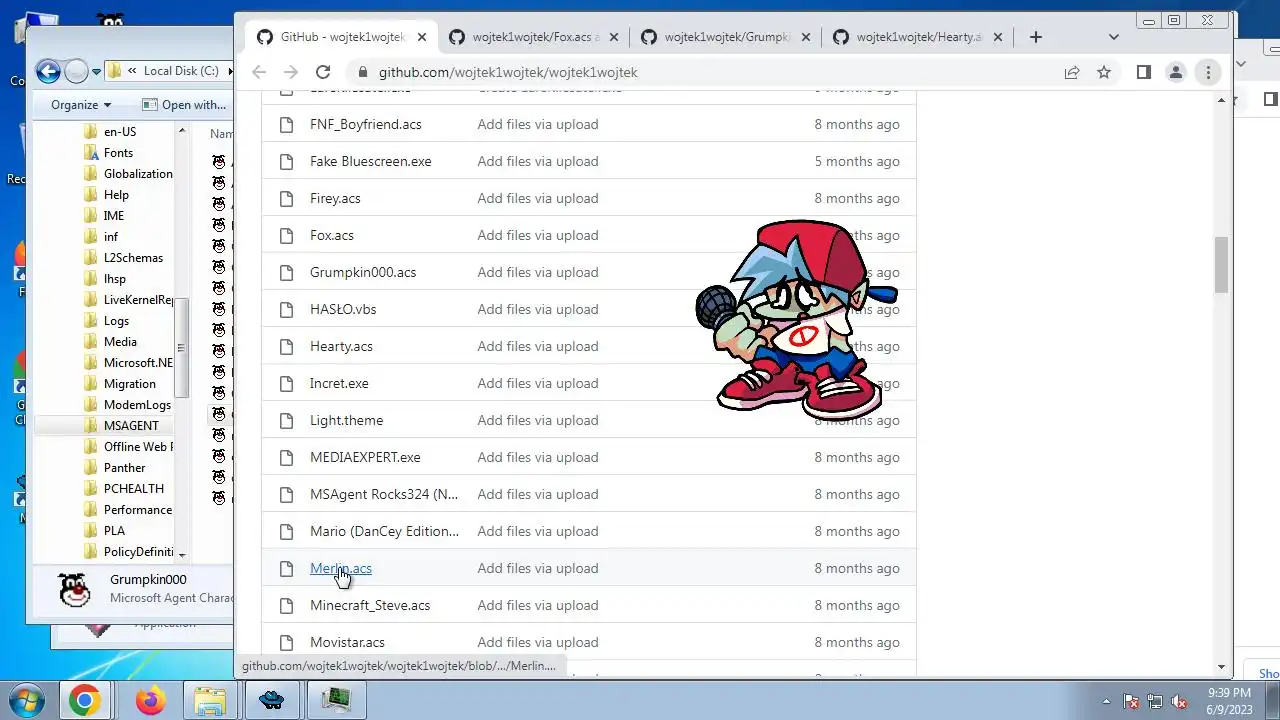Select the Panther folder in Explorer tree
The height and width of the screenshot is (720, 1280).
click(x=124, y=467)
